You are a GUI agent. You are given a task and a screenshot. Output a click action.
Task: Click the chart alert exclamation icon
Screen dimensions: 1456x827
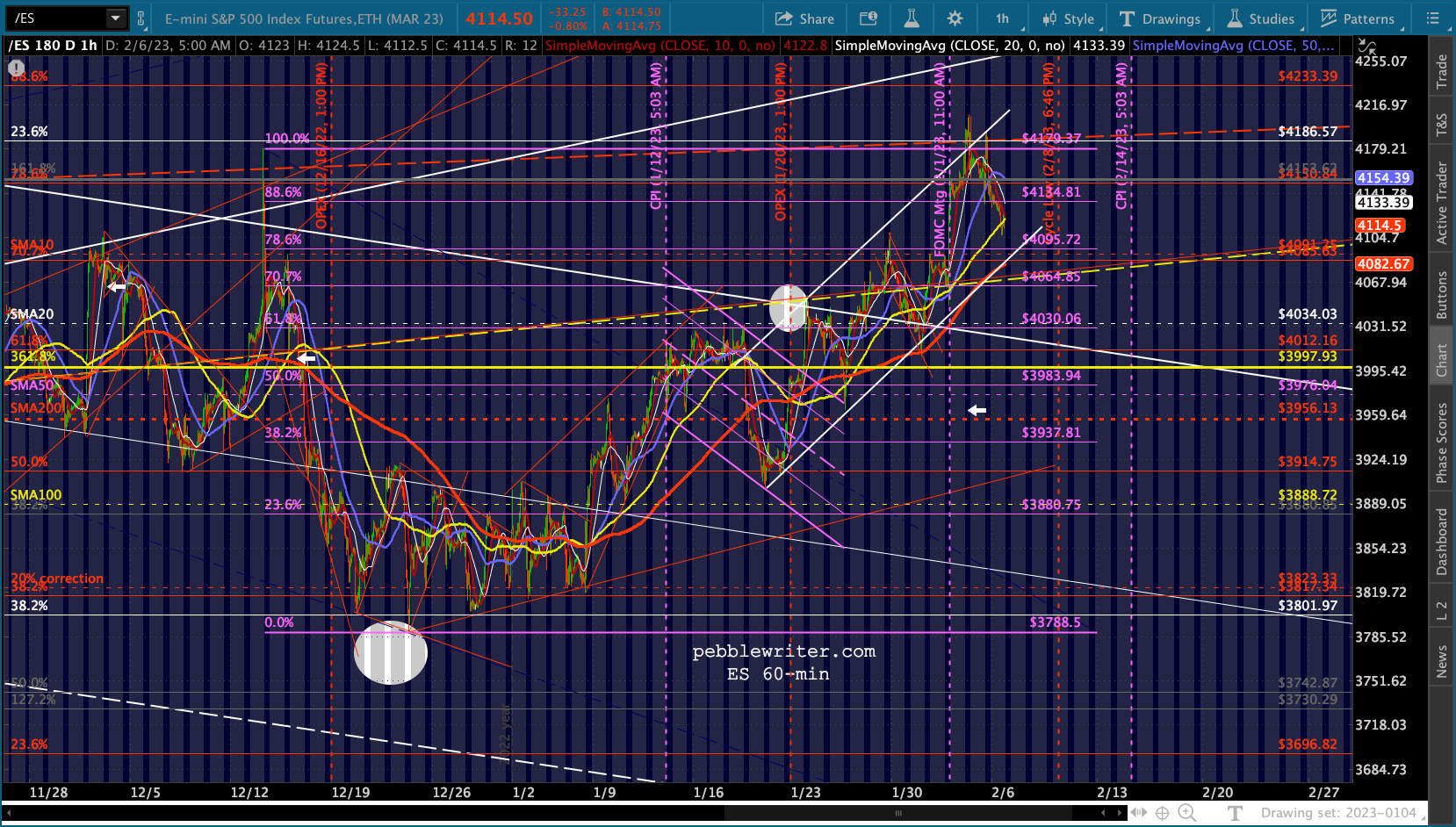coord(16,68)
